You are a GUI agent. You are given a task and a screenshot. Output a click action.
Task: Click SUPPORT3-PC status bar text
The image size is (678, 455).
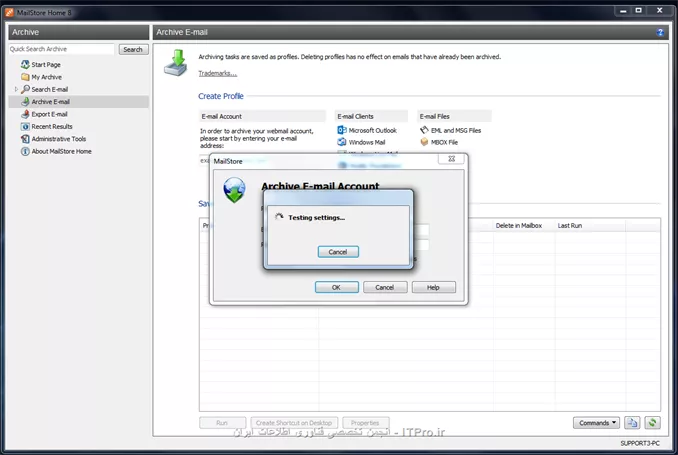(640, 443)
